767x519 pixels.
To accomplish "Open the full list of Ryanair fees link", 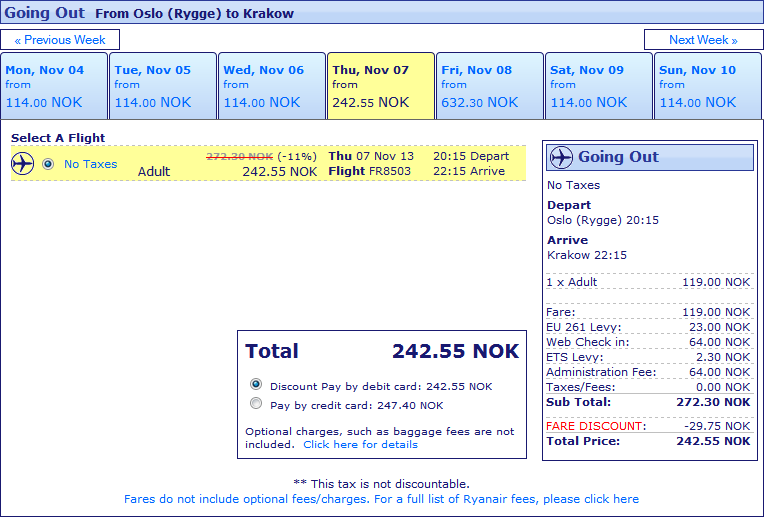I will click(381, 499).
